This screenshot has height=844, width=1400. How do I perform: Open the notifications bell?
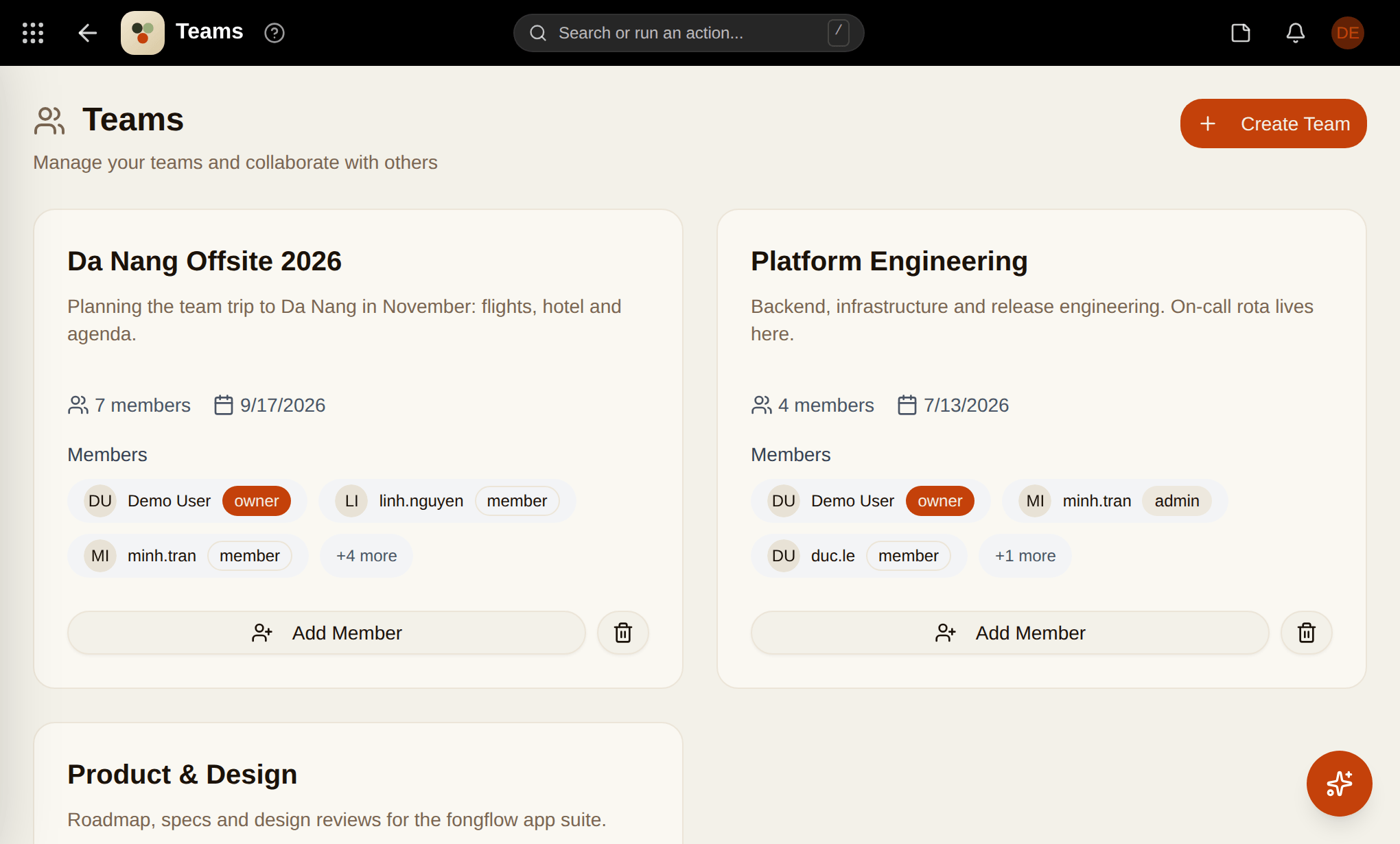pyautogui.click(x=1296, y=33)
